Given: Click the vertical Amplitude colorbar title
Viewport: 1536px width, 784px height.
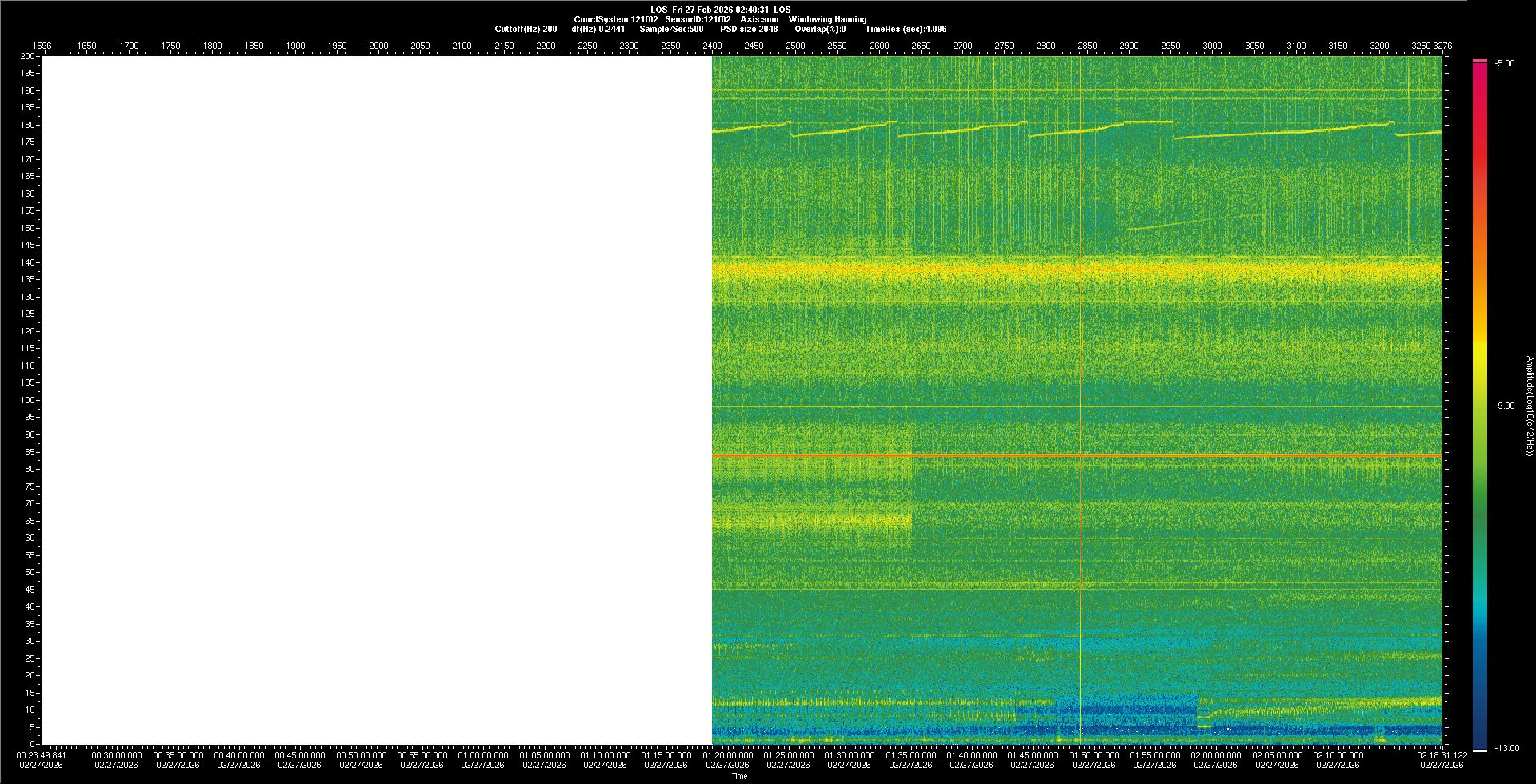Looking at the screenshot, I should [1529, 406].
